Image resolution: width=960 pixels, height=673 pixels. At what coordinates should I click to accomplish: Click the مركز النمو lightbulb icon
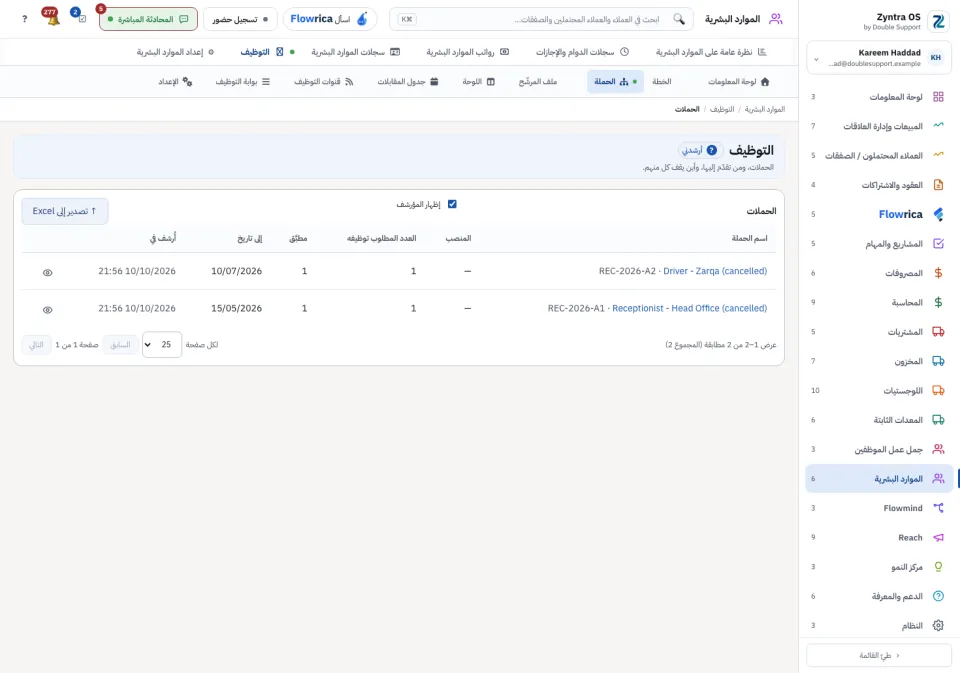[938, 566]
